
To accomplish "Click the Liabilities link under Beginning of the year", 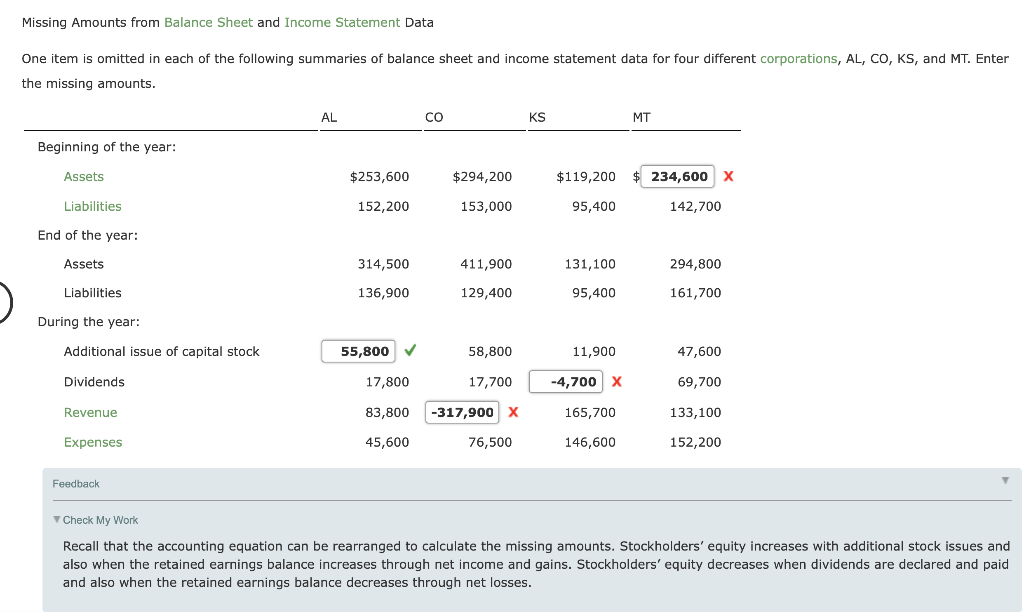I will 93,206.
